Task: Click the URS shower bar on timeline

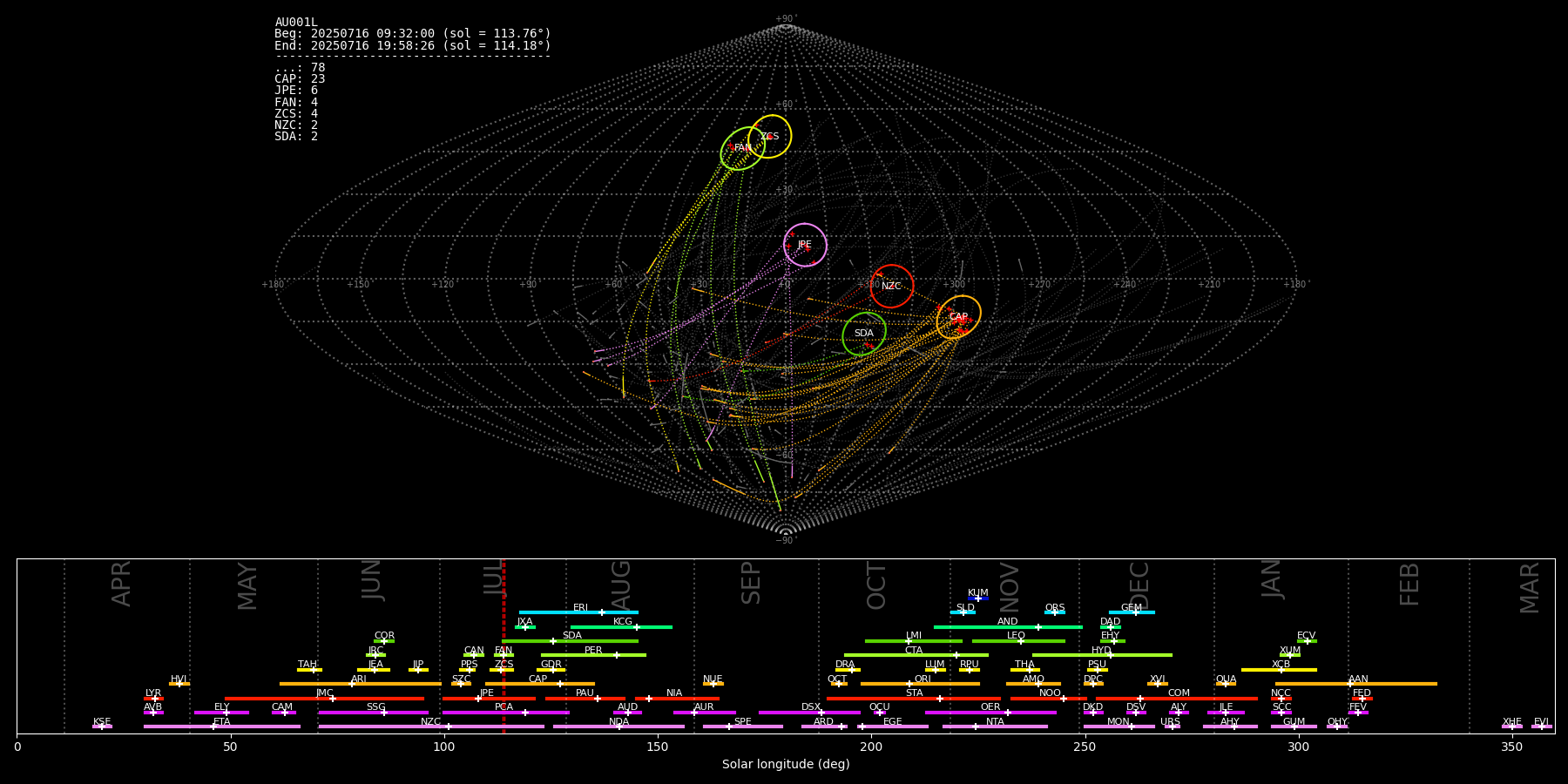Action: pos(1172,727)
